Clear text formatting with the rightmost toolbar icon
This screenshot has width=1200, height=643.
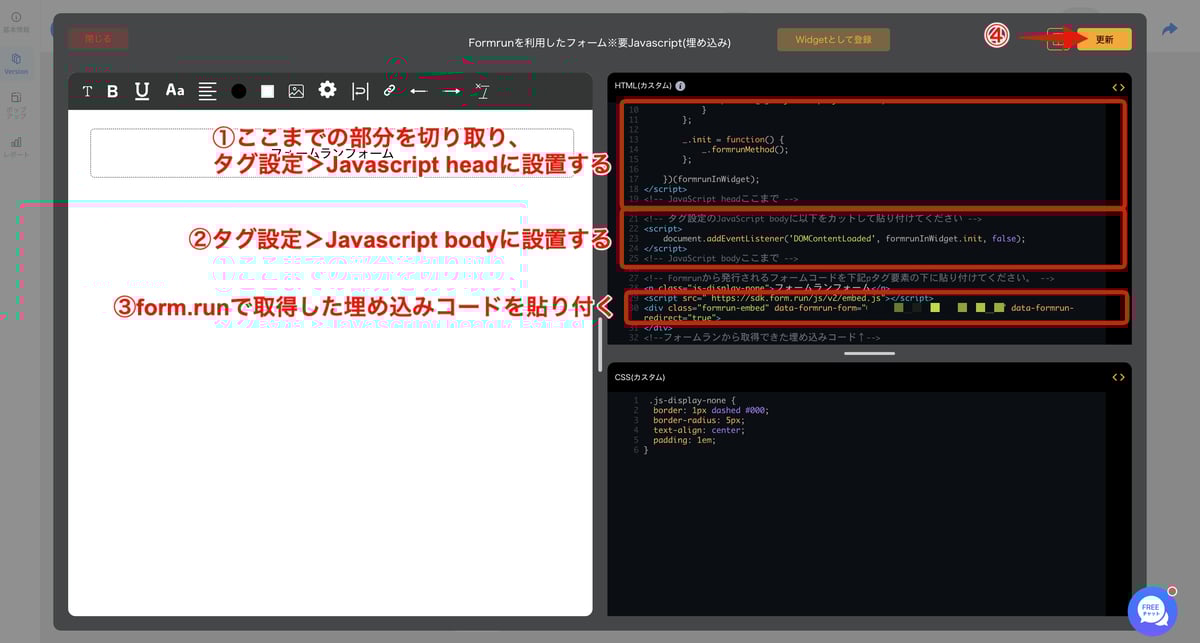(x=481, y=91)
